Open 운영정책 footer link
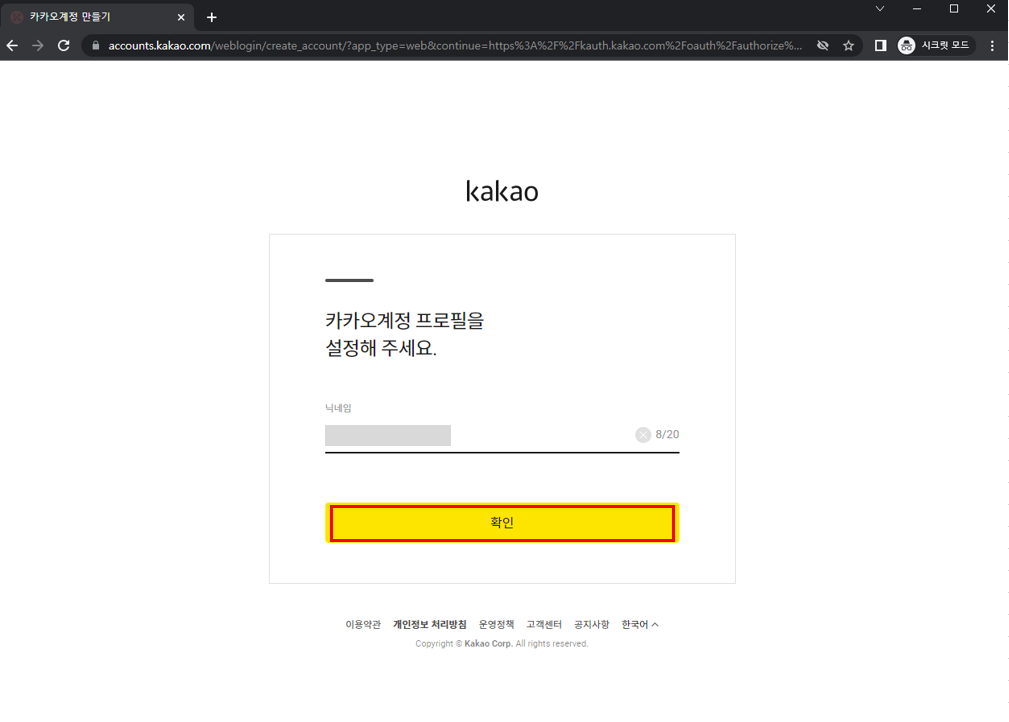This screenshot has height=722, width=1009. 496,625
